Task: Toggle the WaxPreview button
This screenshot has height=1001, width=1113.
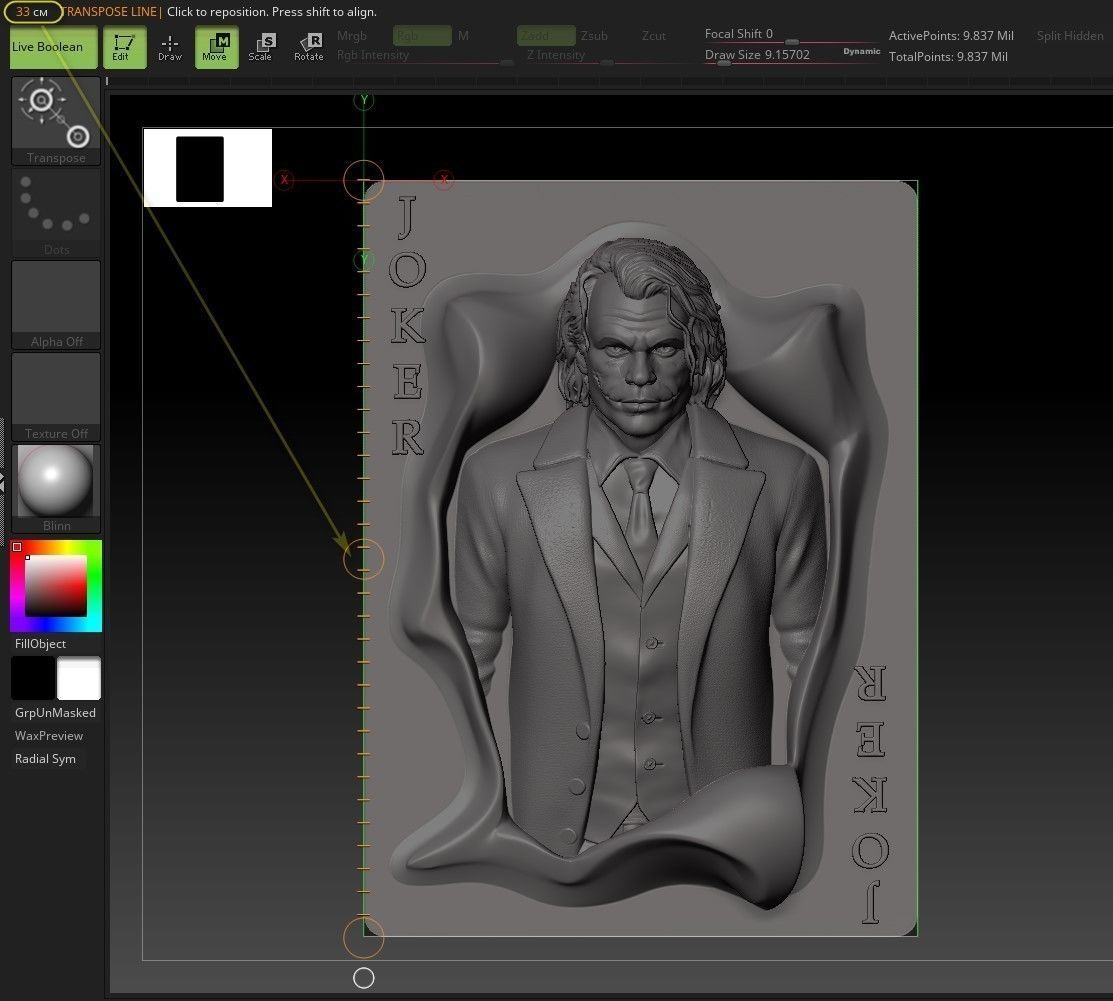Action: tap(49, 736)
